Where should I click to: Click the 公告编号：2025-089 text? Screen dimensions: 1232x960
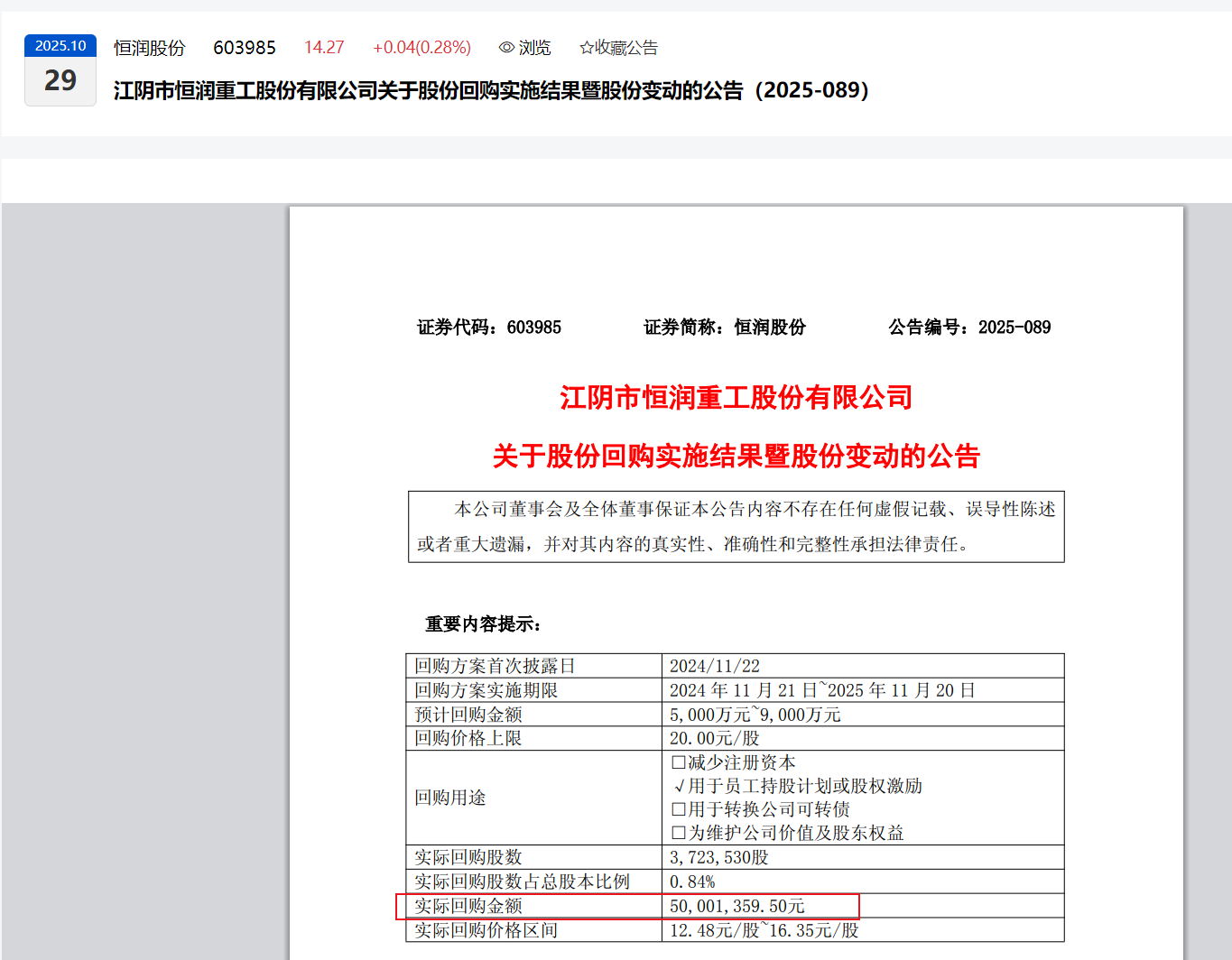point(970,328)
